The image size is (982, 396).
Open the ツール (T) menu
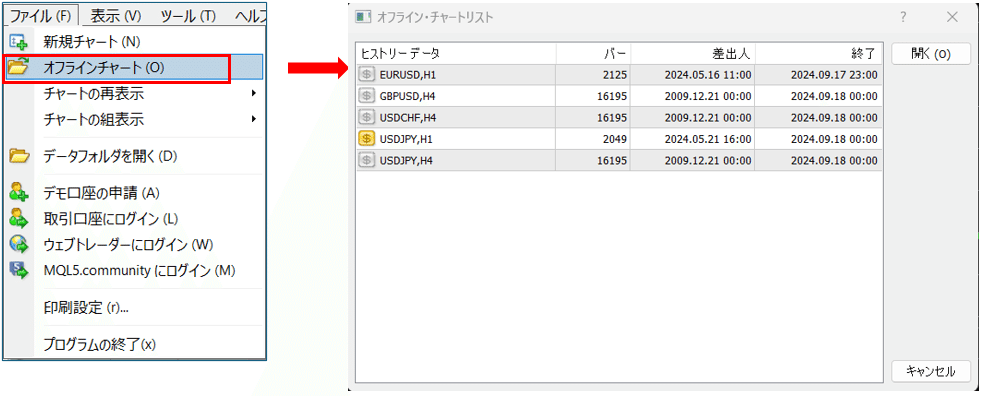pyautogui.click(x=188, y=16)
